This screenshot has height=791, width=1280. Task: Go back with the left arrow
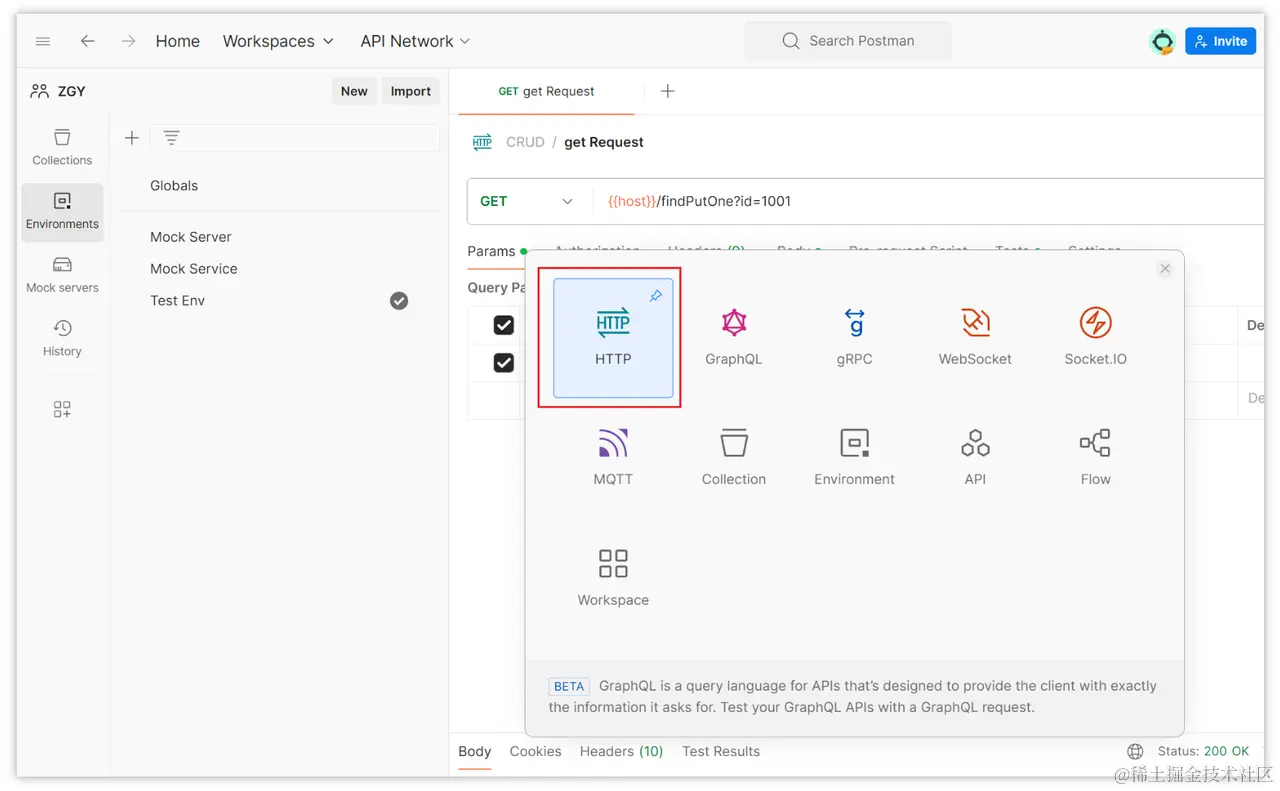click(x=88, y=41)
